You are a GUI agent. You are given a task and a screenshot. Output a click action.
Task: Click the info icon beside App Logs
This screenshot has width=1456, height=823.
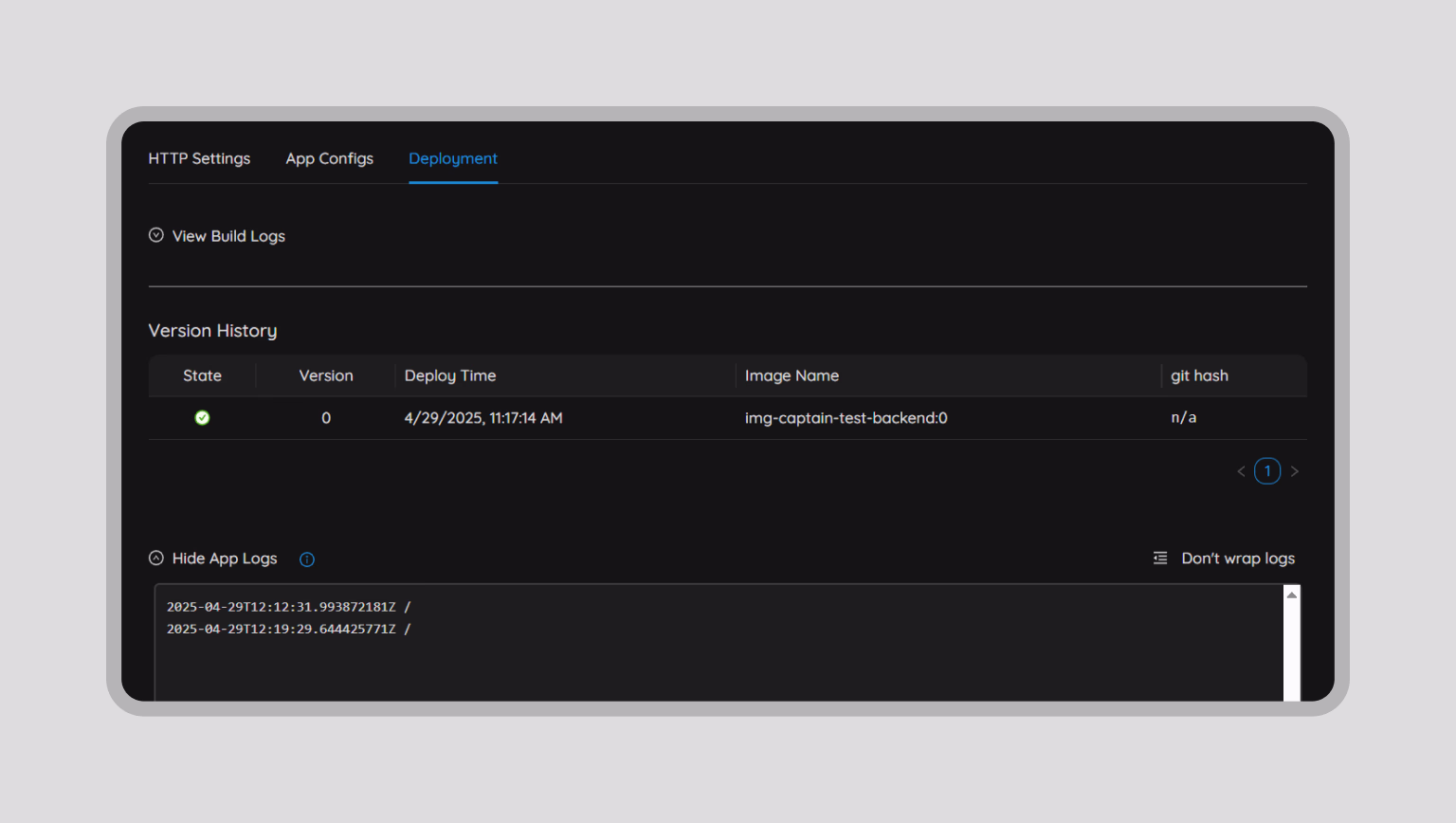pyautogui.click(x=307, y=559)
